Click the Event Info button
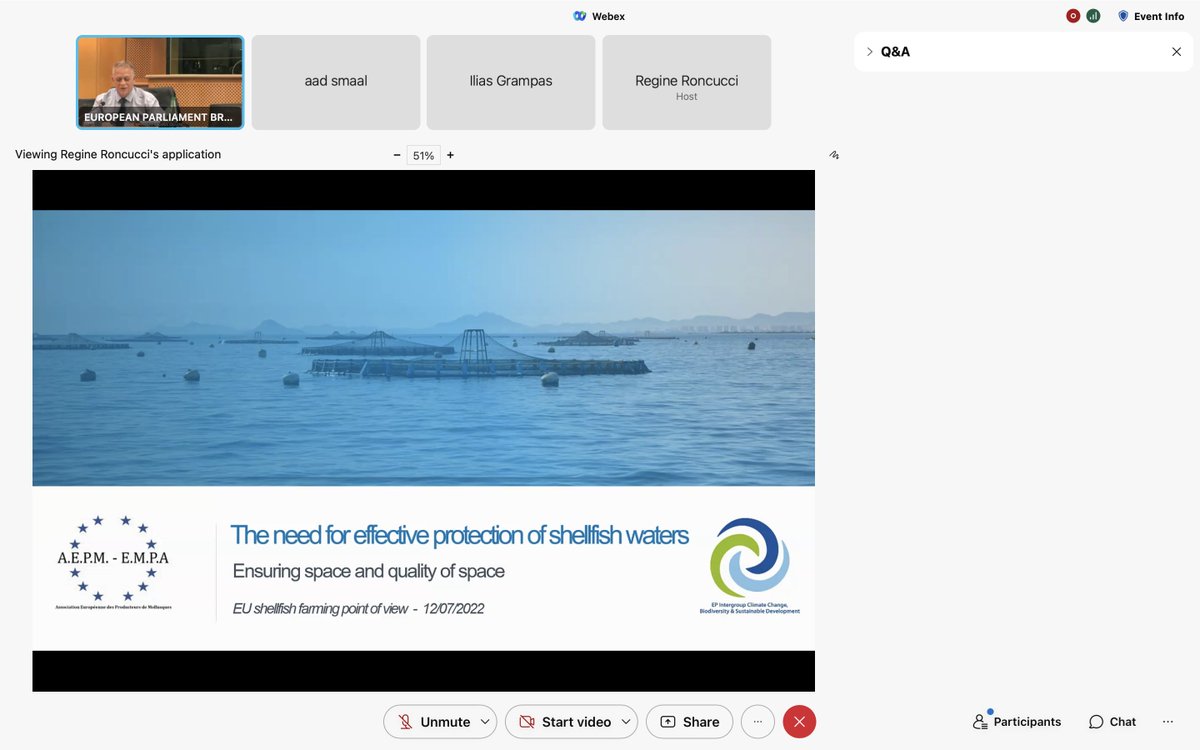Image resolution: width=1200 pixels, height=750 pixels. (x=1151, y=16)
